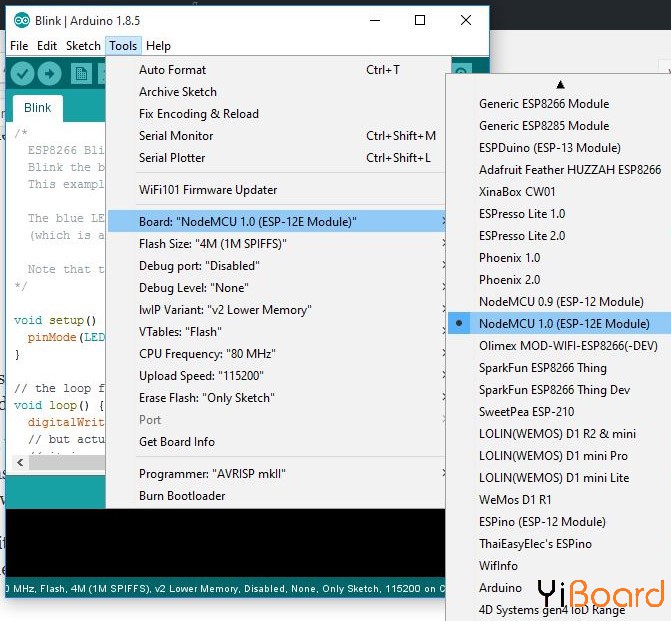Select WeMos D1 R1 board
This screenshot has height=621, width=671.
[x=559, y=500]
